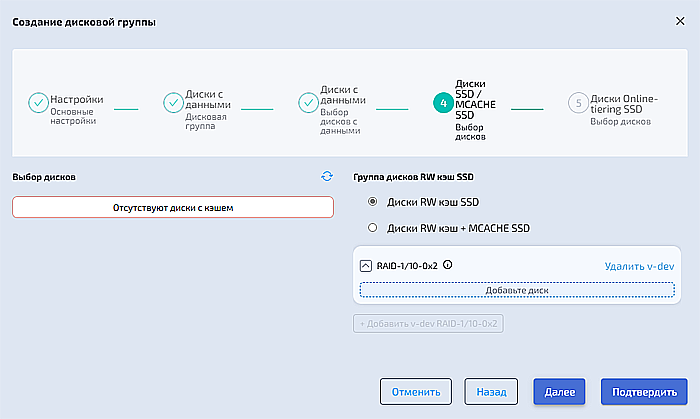Open the Дисковая группа step checkmark
Image resolution: width=700 pixels, height=419 pixels.
tap(173, 103)
